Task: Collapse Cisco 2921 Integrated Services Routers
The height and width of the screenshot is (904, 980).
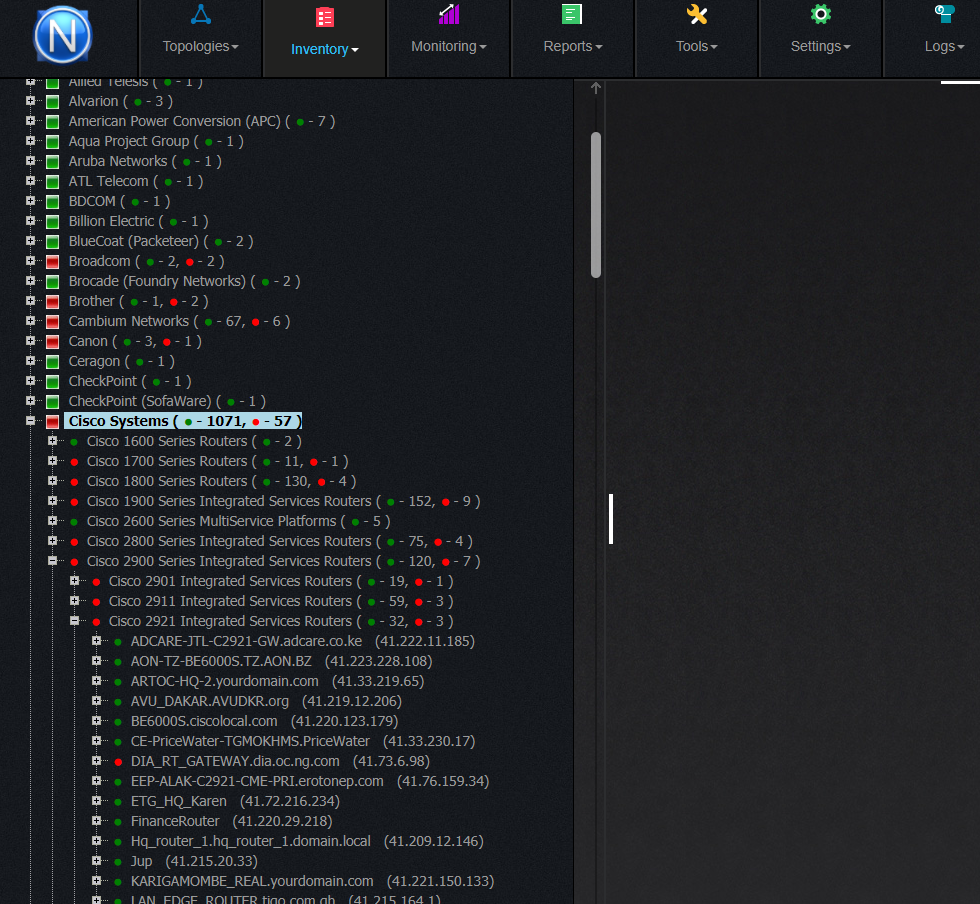Action: coord(74,620)
